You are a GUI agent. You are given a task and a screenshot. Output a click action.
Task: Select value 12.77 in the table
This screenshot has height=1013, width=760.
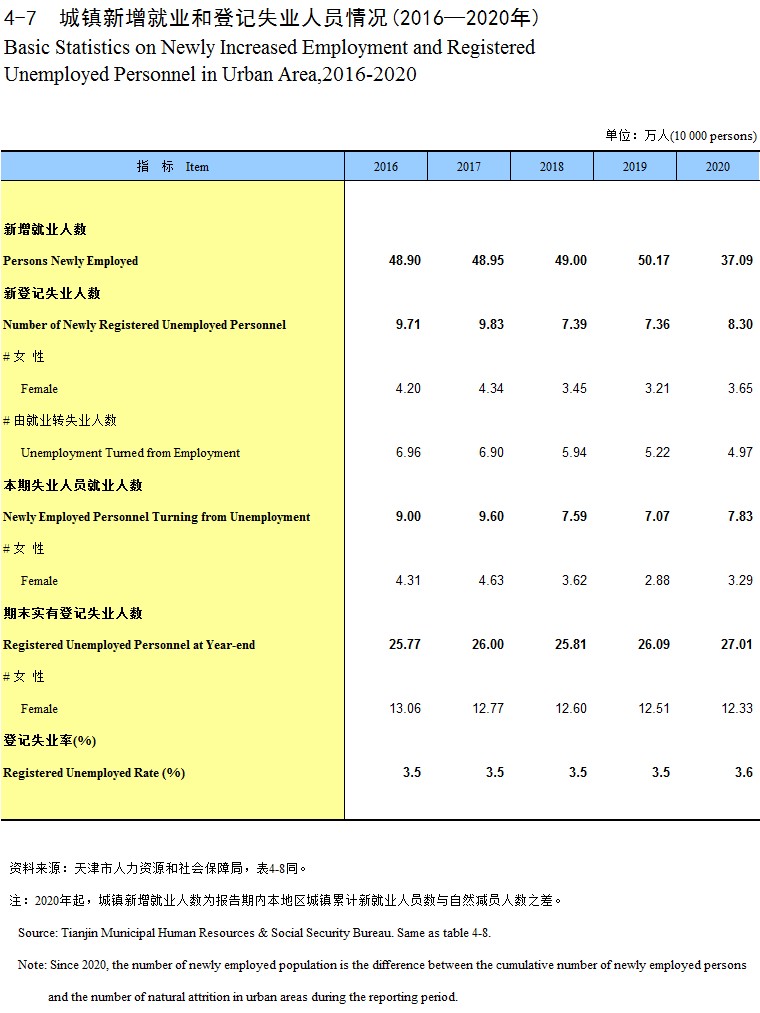488,708
